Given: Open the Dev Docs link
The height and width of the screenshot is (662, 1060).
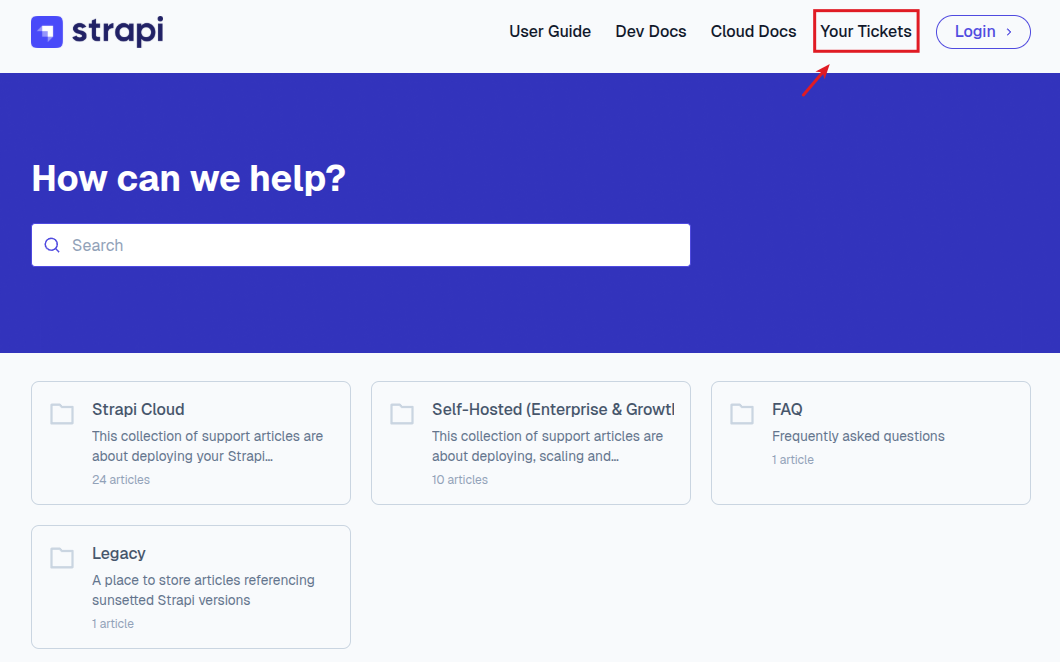Looking at the screenshot, I should click(x=650, y=31).
